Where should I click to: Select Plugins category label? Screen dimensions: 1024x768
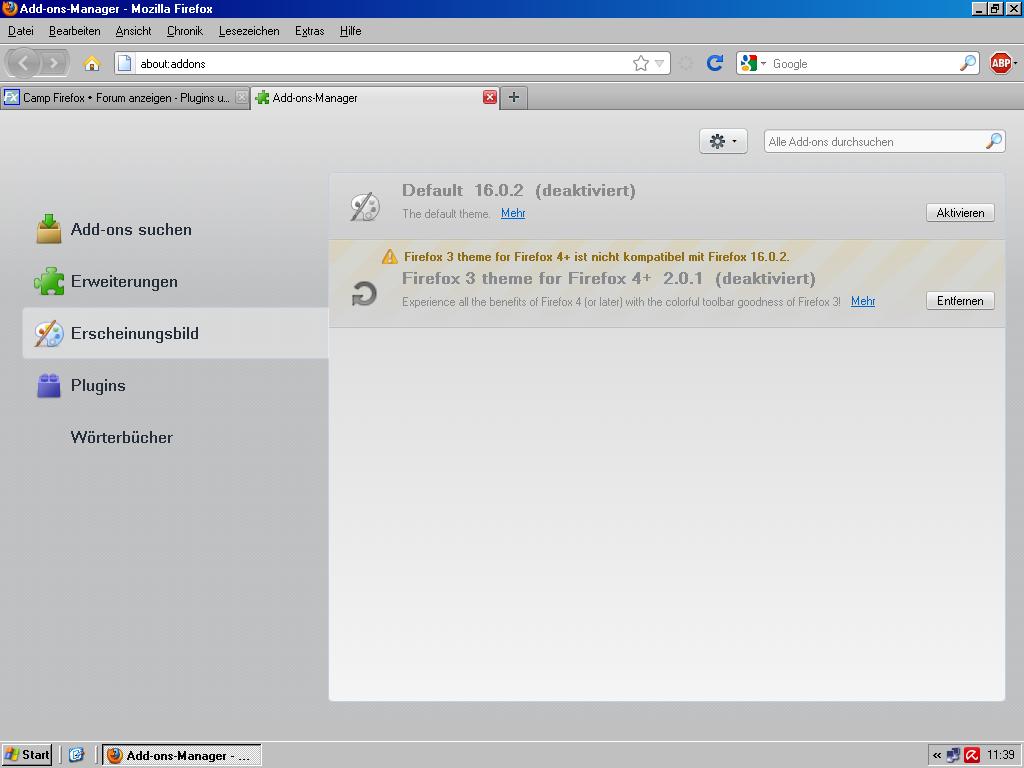[98, 386]
